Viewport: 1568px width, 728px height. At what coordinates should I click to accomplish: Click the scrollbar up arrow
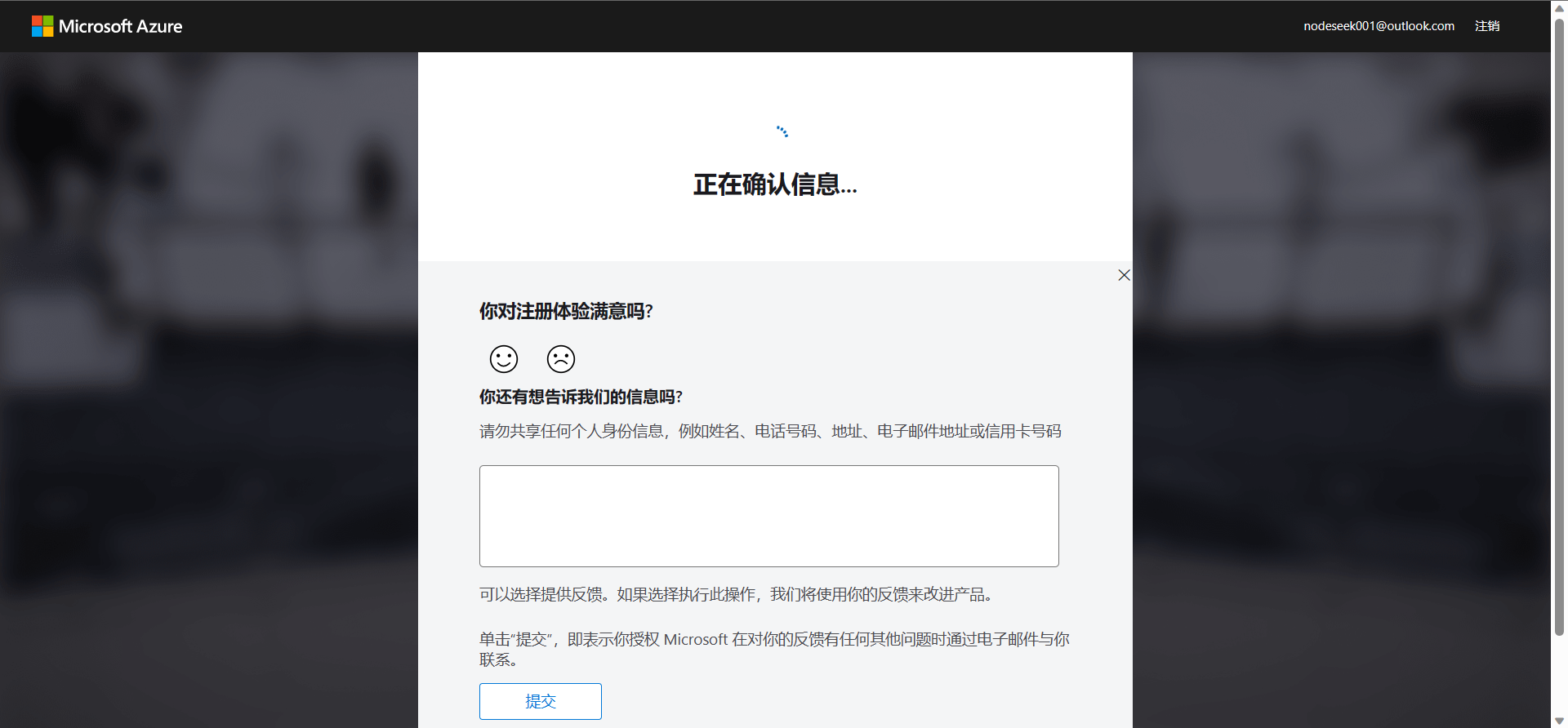tap(1559, 7)
